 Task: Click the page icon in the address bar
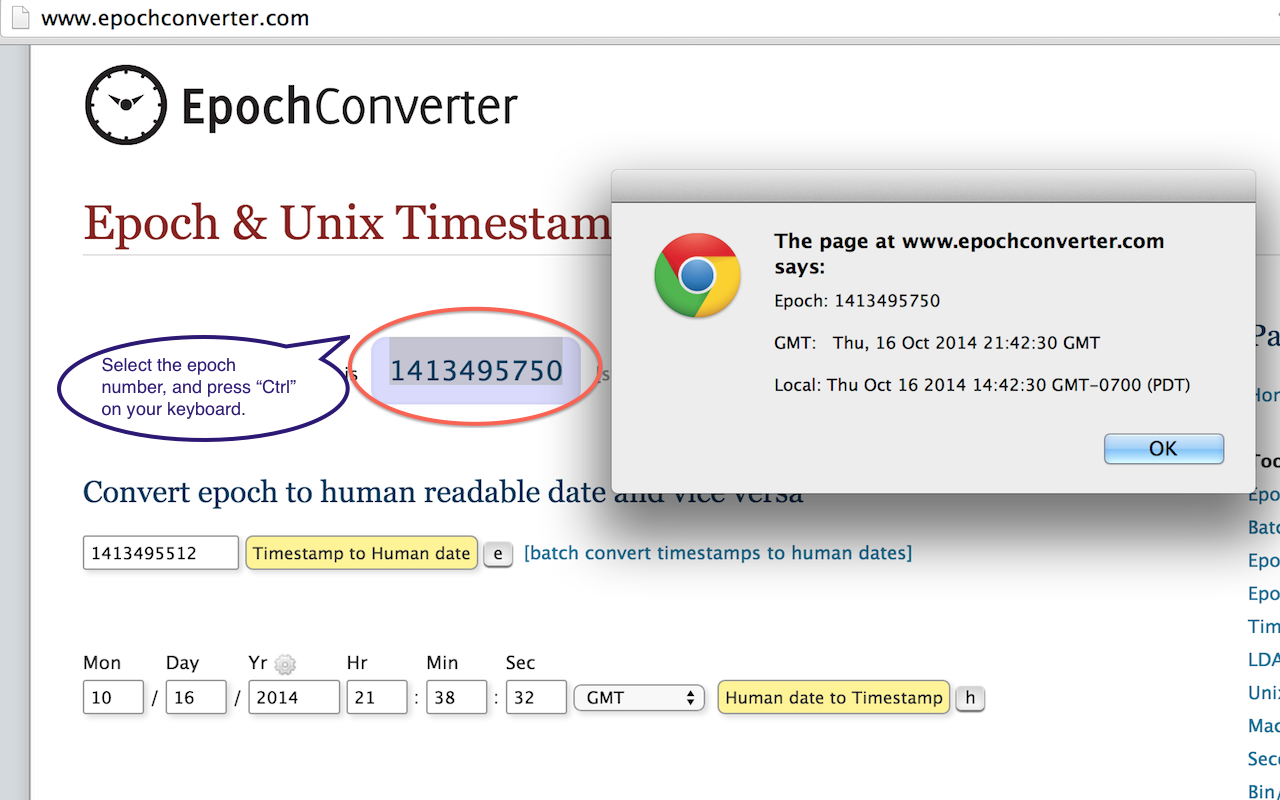pyautogui.click(x=20, y=18)
